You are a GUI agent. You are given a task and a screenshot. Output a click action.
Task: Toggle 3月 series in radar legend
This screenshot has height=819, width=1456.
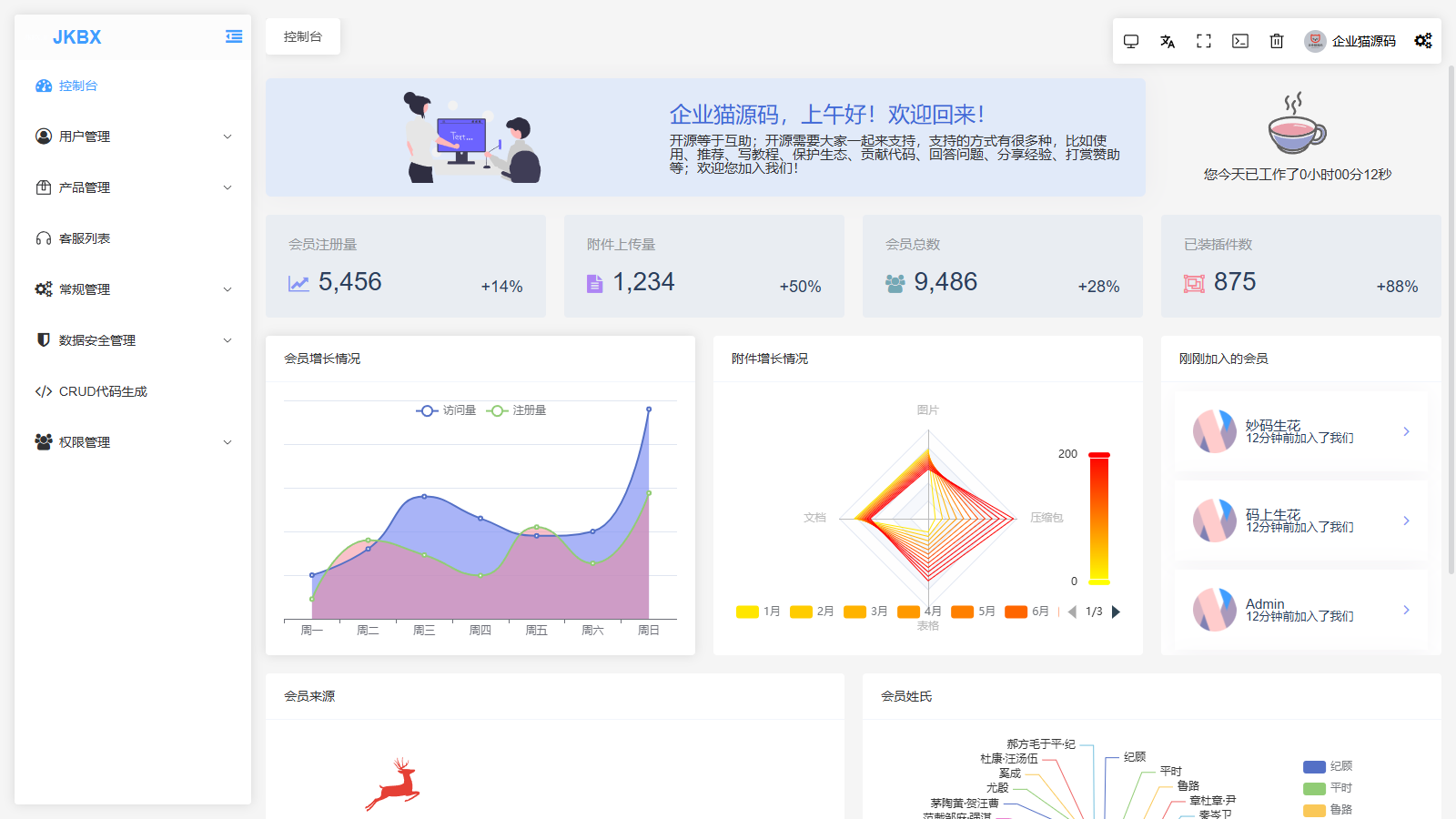[865, 612]
